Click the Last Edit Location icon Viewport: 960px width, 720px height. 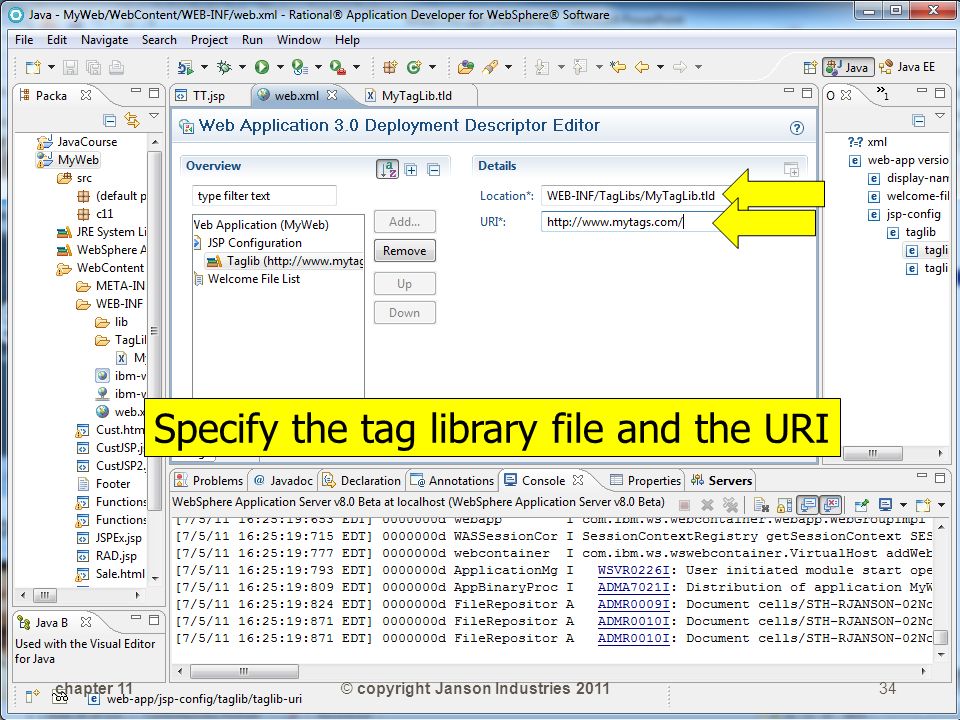(618, 67)
